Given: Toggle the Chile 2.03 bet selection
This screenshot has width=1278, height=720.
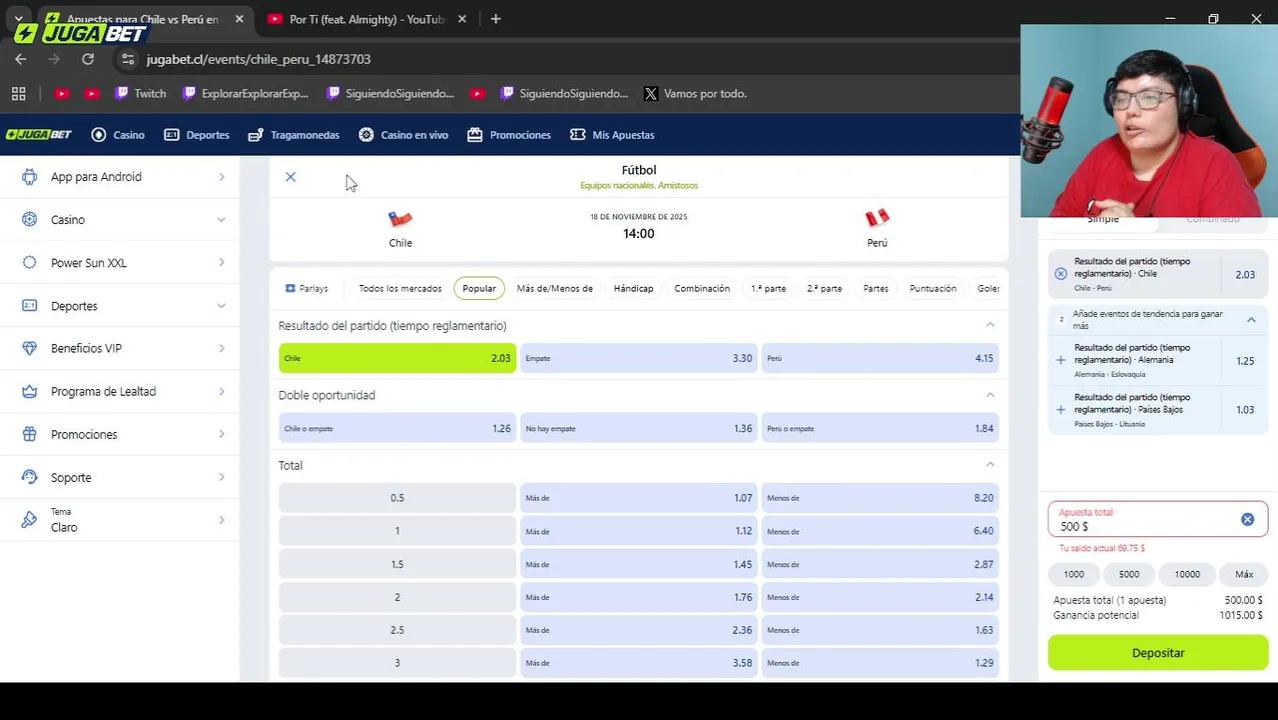Looking at the screenshot, I should (x=397, y=358).
